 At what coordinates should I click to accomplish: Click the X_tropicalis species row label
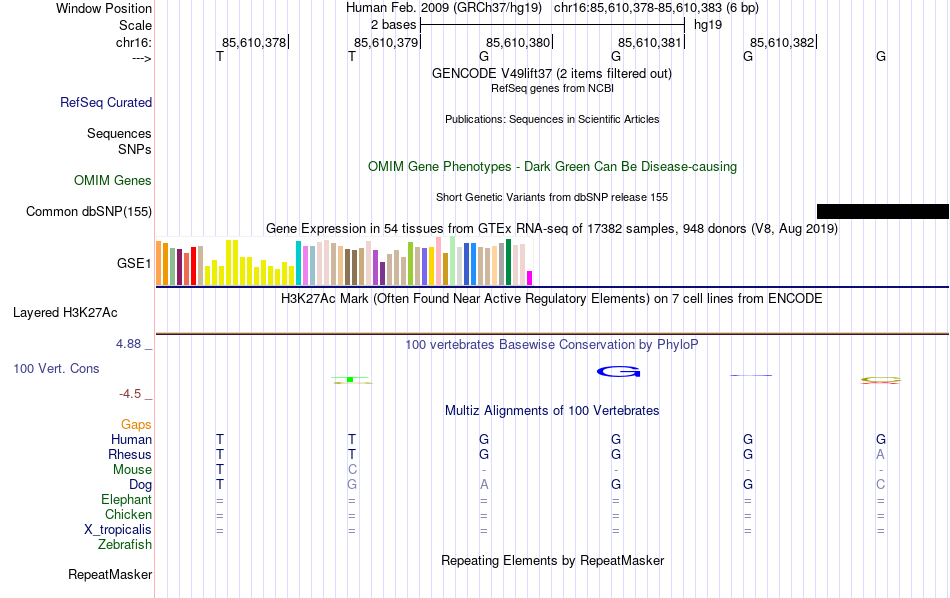[x=118, y=530]
